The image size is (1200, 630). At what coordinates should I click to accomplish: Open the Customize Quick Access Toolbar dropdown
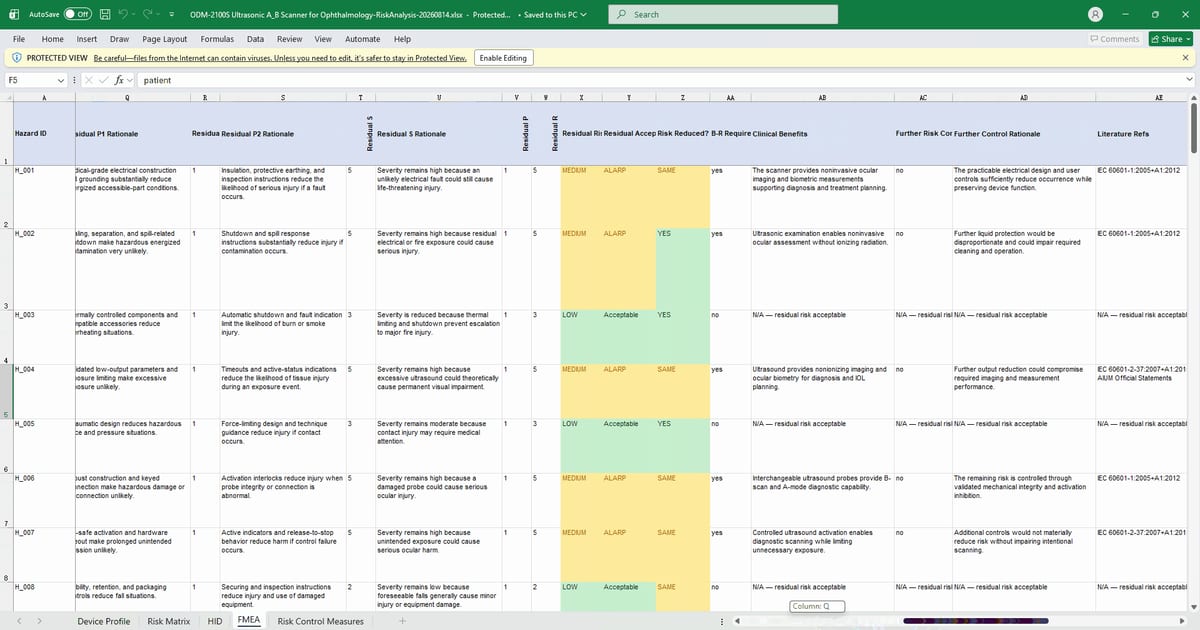[174, 14]
